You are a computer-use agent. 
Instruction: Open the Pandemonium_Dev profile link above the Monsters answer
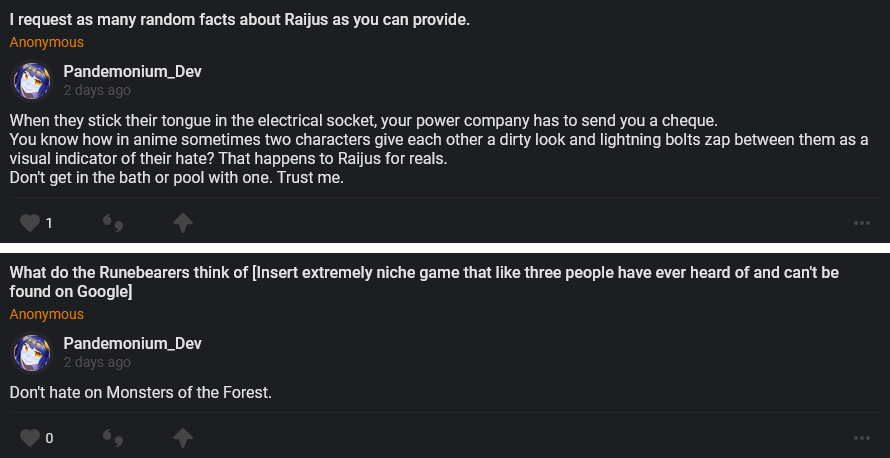(x=132, y=344)
